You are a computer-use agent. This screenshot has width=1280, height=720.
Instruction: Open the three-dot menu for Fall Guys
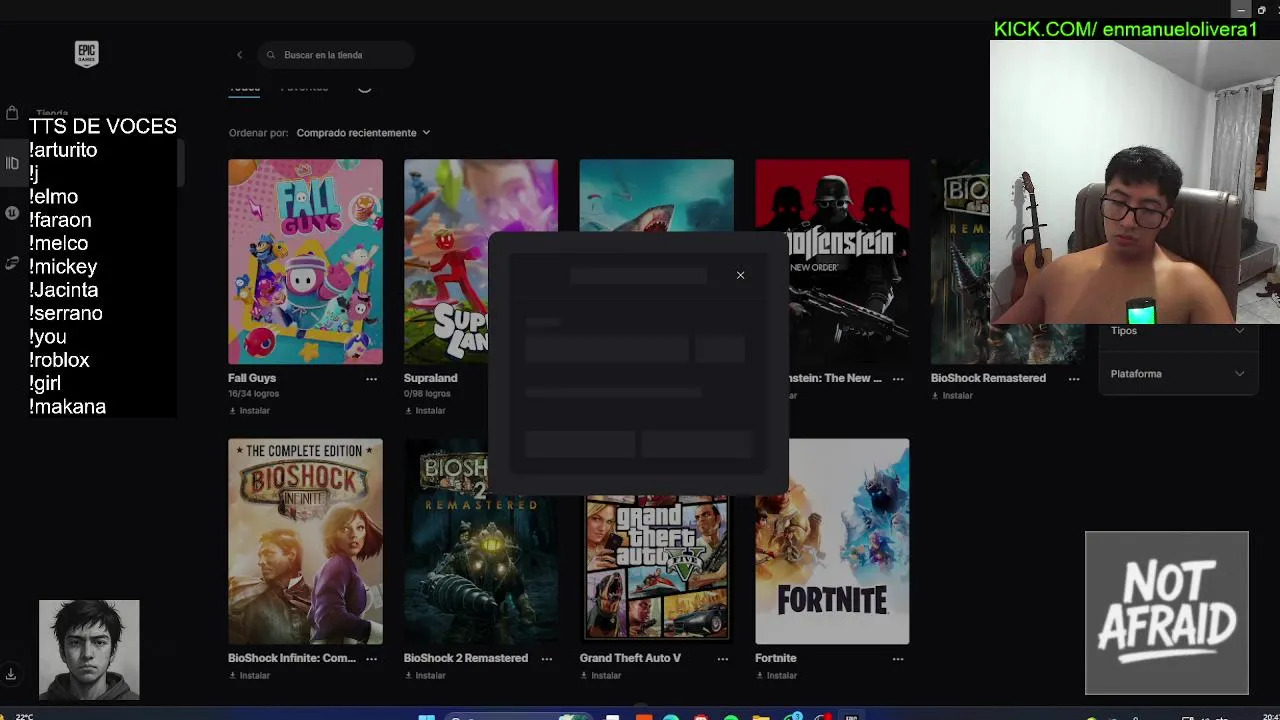coord(371,379)
